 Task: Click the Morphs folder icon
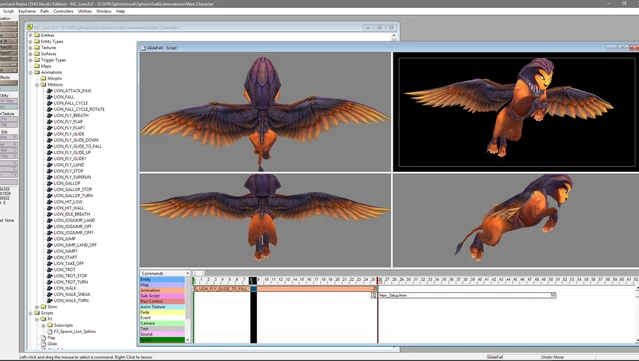point(43,79)
